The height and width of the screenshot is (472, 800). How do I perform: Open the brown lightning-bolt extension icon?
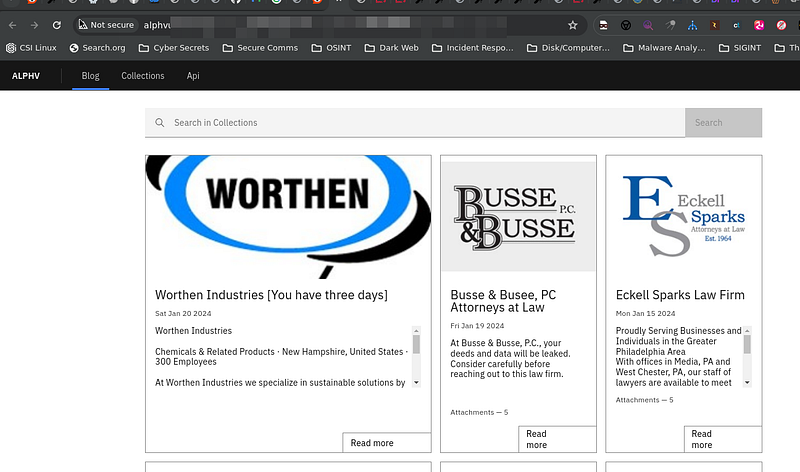(714, 25)
